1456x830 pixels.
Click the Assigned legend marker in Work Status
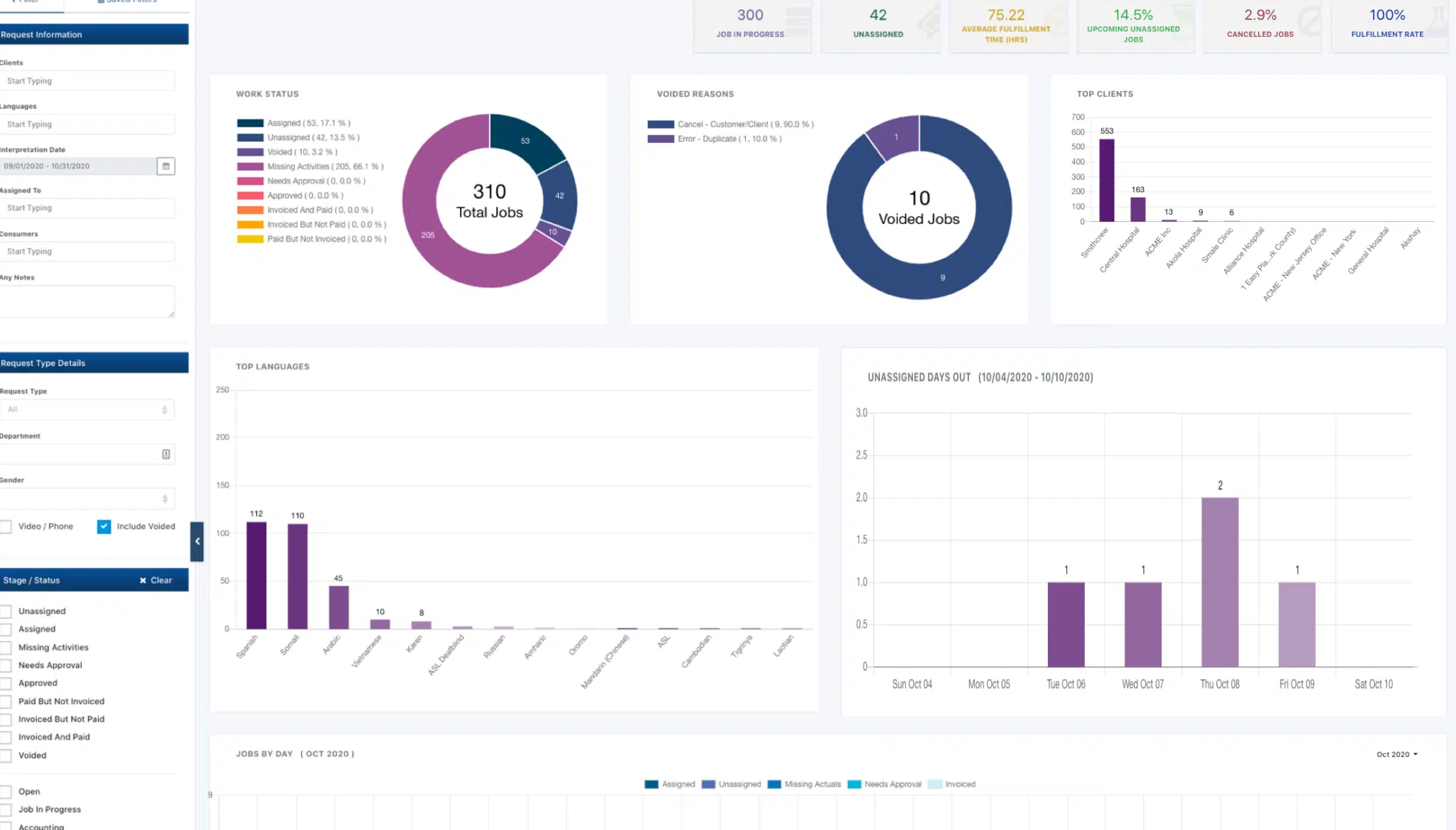250,123
